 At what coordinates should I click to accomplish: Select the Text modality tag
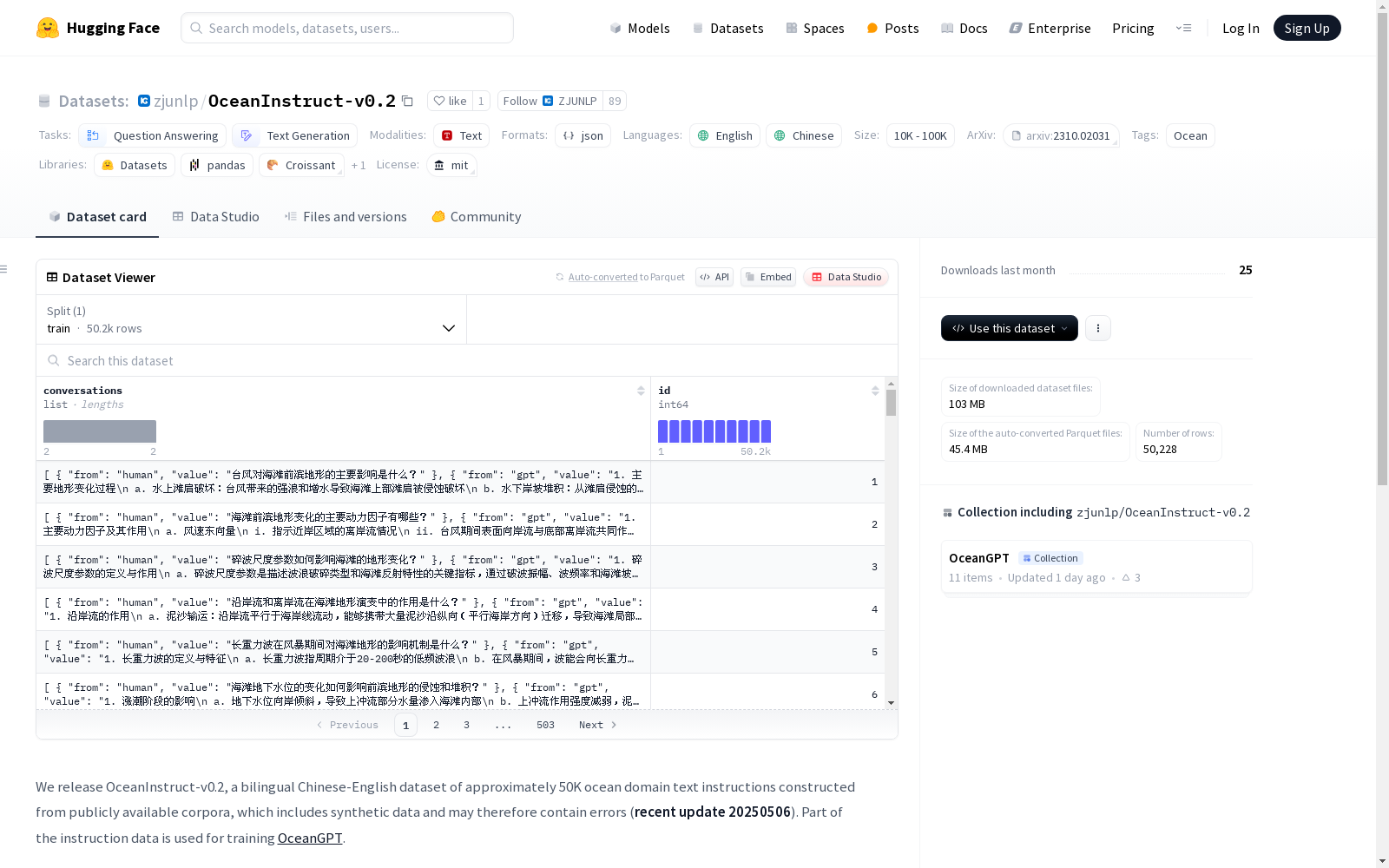[x=461, y=135]
